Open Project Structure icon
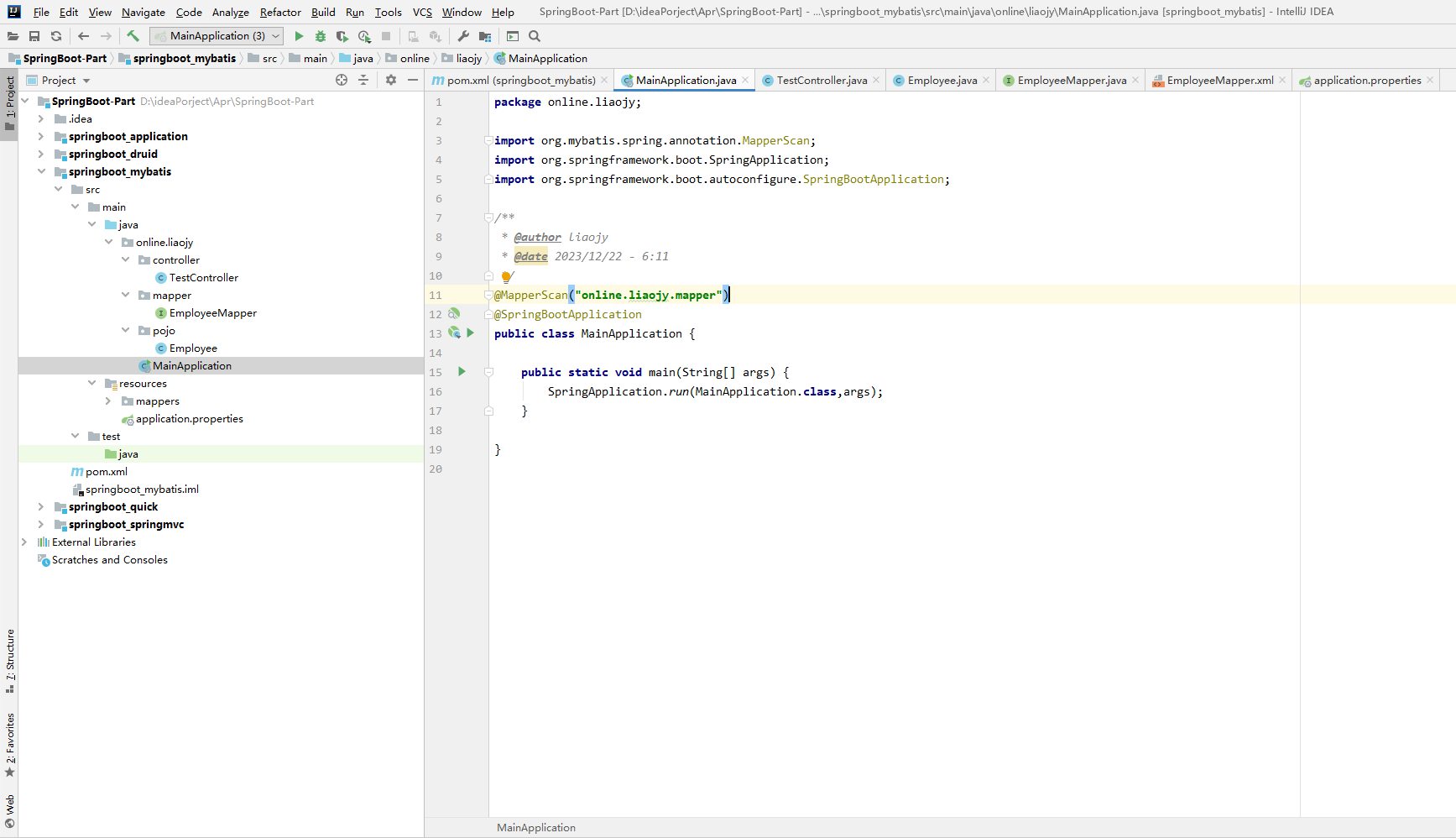Viewport: 1456px width, 838px height. pyautogui.click(x=485, y=36)
